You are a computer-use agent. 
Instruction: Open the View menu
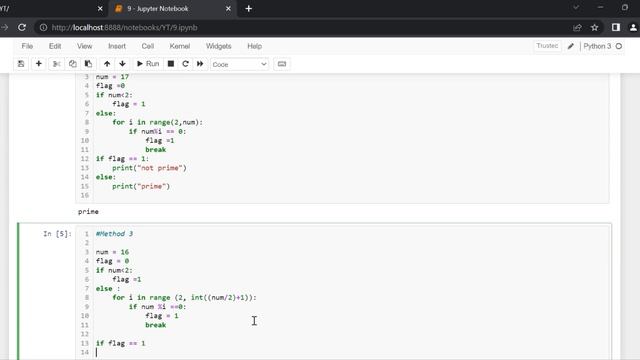(84, 46)
